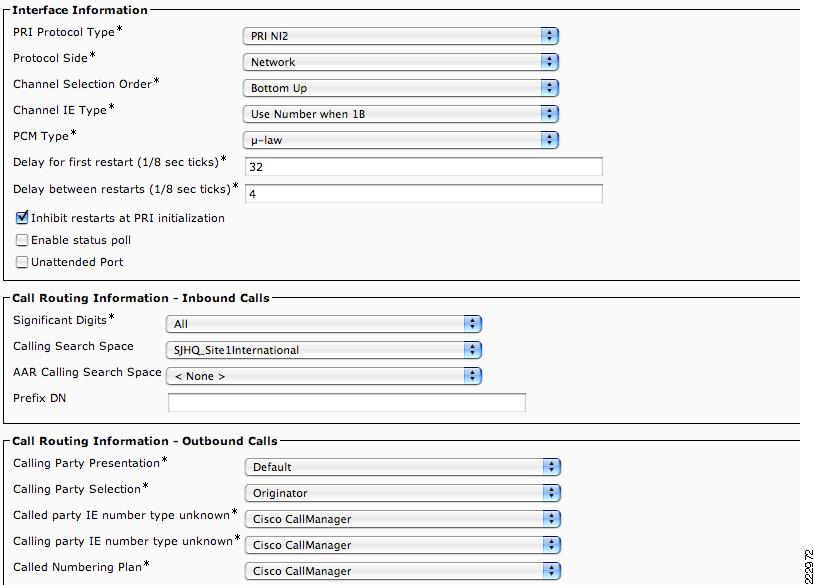814x585 pixels.
Task: Expand the Channel IE Type dropdown
Action: coord(400,114)
